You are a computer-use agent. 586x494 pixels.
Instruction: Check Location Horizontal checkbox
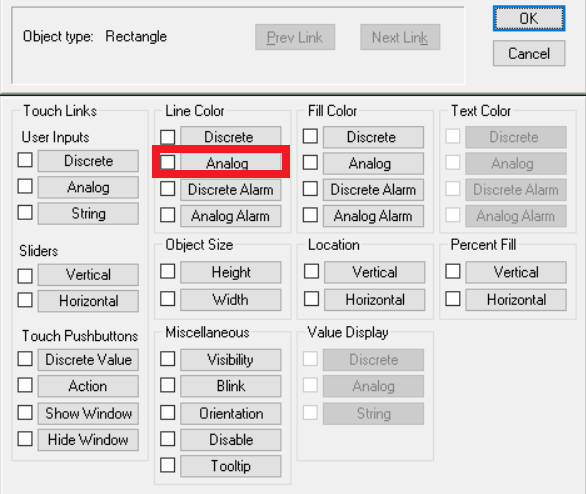pyautogui.click(x=311, y=299)
